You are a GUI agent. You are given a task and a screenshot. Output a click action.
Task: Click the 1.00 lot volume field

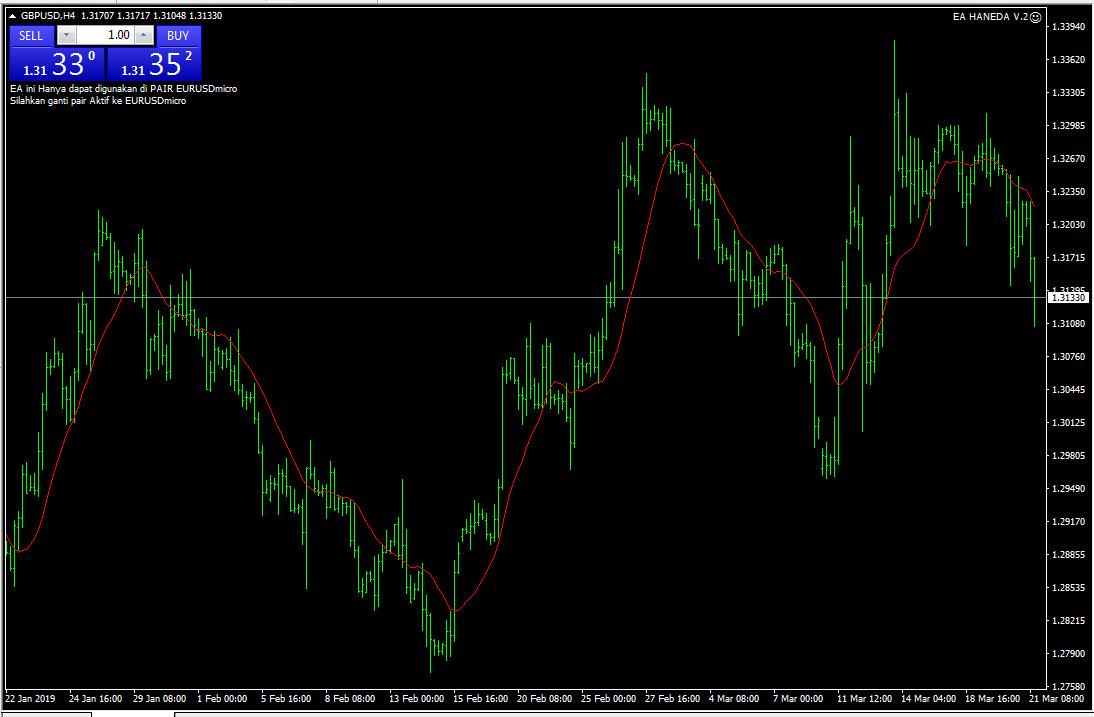coord(105,35)
